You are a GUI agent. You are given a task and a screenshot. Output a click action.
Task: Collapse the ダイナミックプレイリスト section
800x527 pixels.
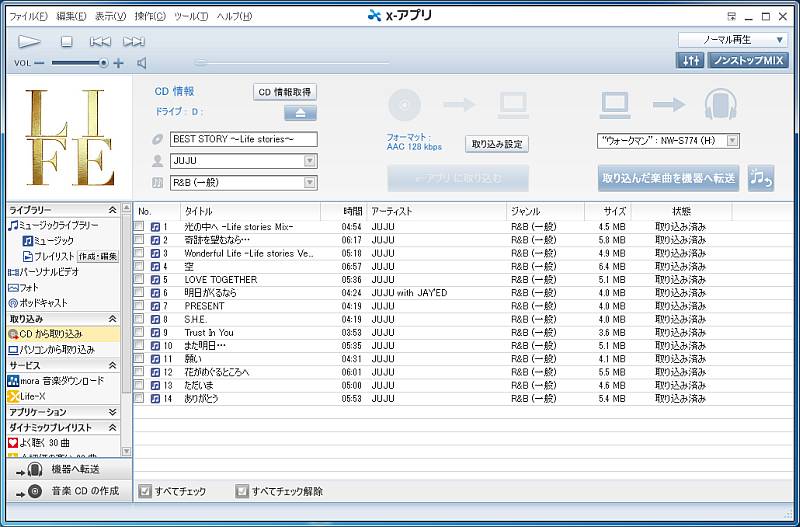tap(112, 428)
